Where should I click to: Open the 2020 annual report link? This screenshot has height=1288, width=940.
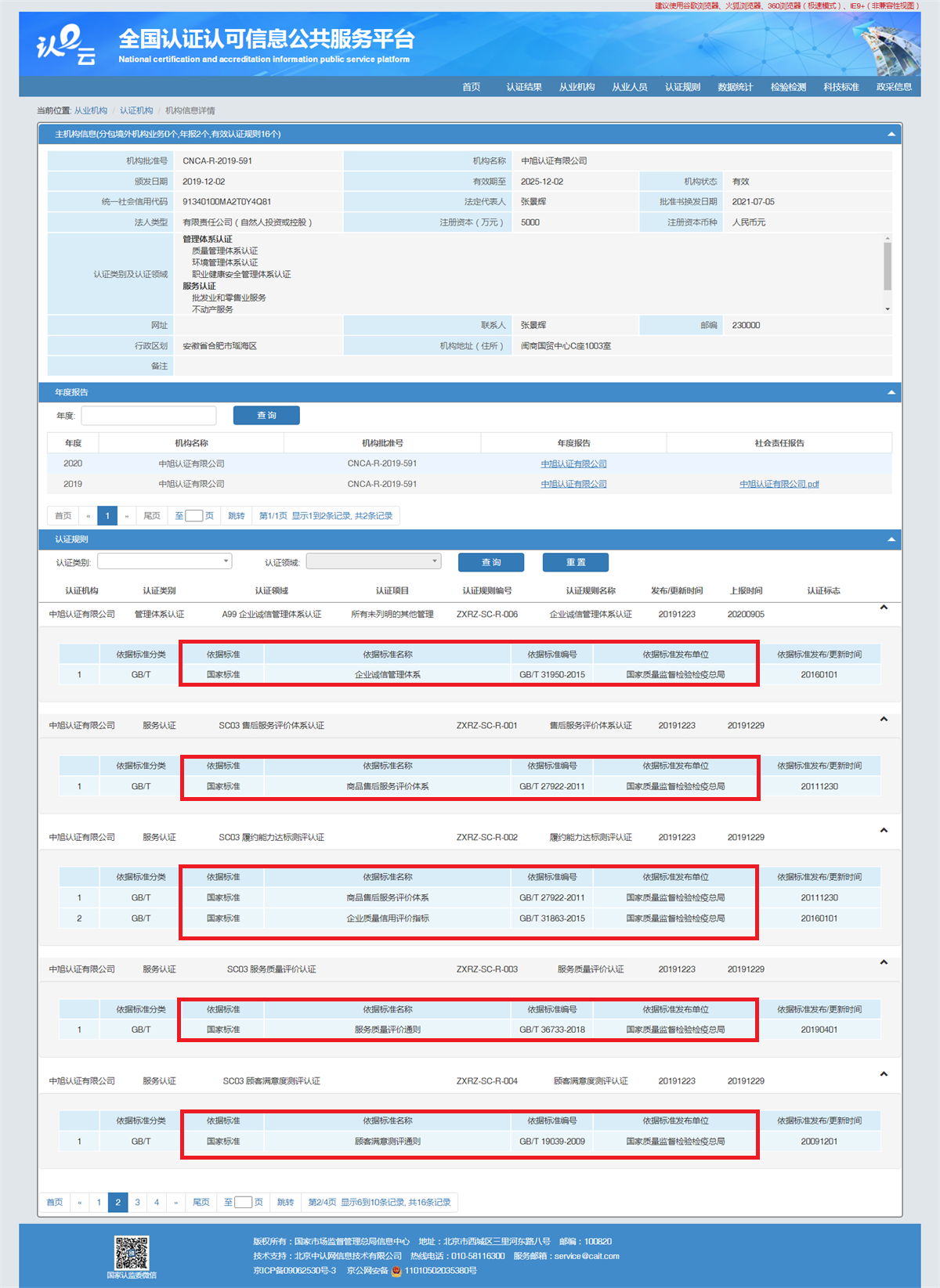point(573,464)
